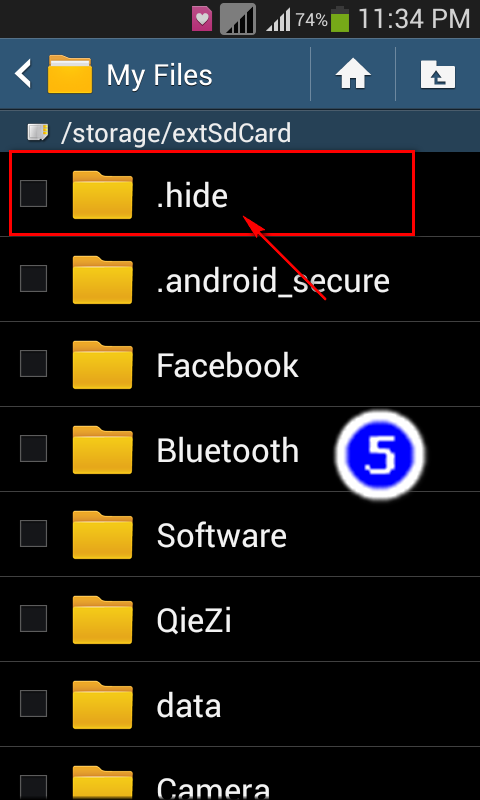Tap the clock in the status bar
This screenshot has width=480, height=800.
coord(414,20)
